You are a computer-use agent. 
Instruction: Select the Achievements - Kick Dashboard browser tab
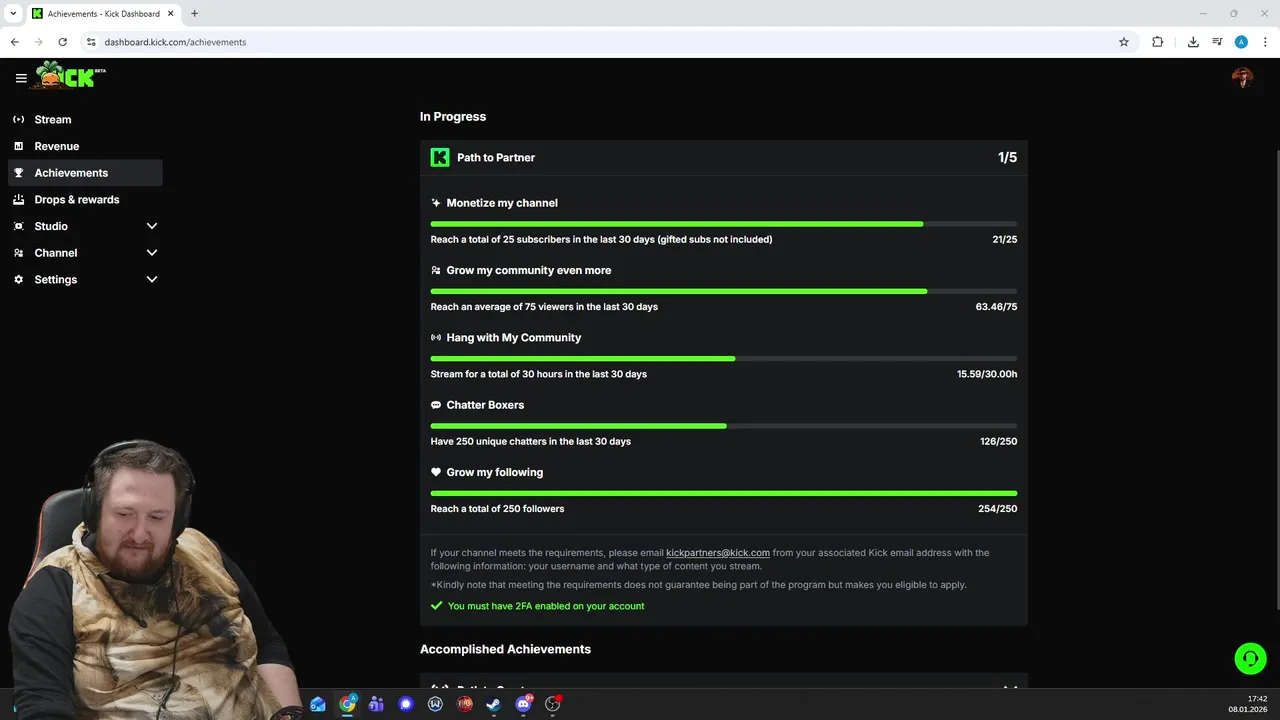[103, 14]
